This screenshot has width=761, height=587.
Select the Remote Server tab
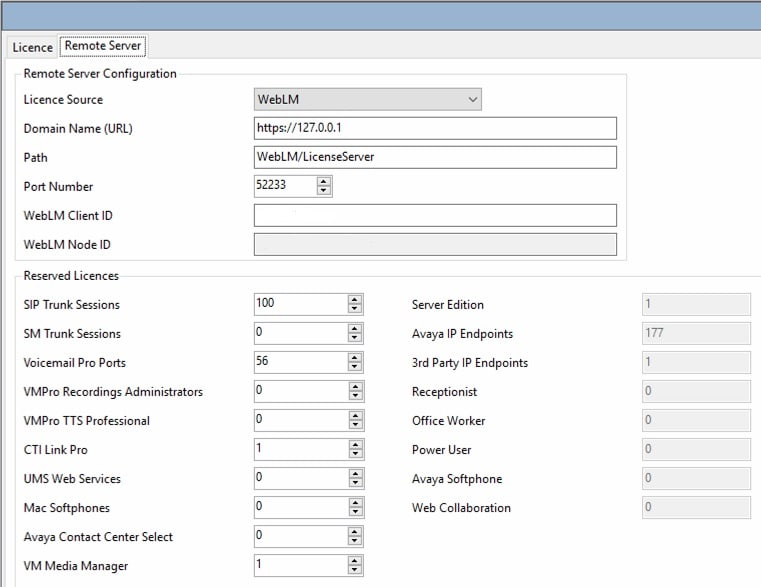pyautogui.click(x=102, y=46)
